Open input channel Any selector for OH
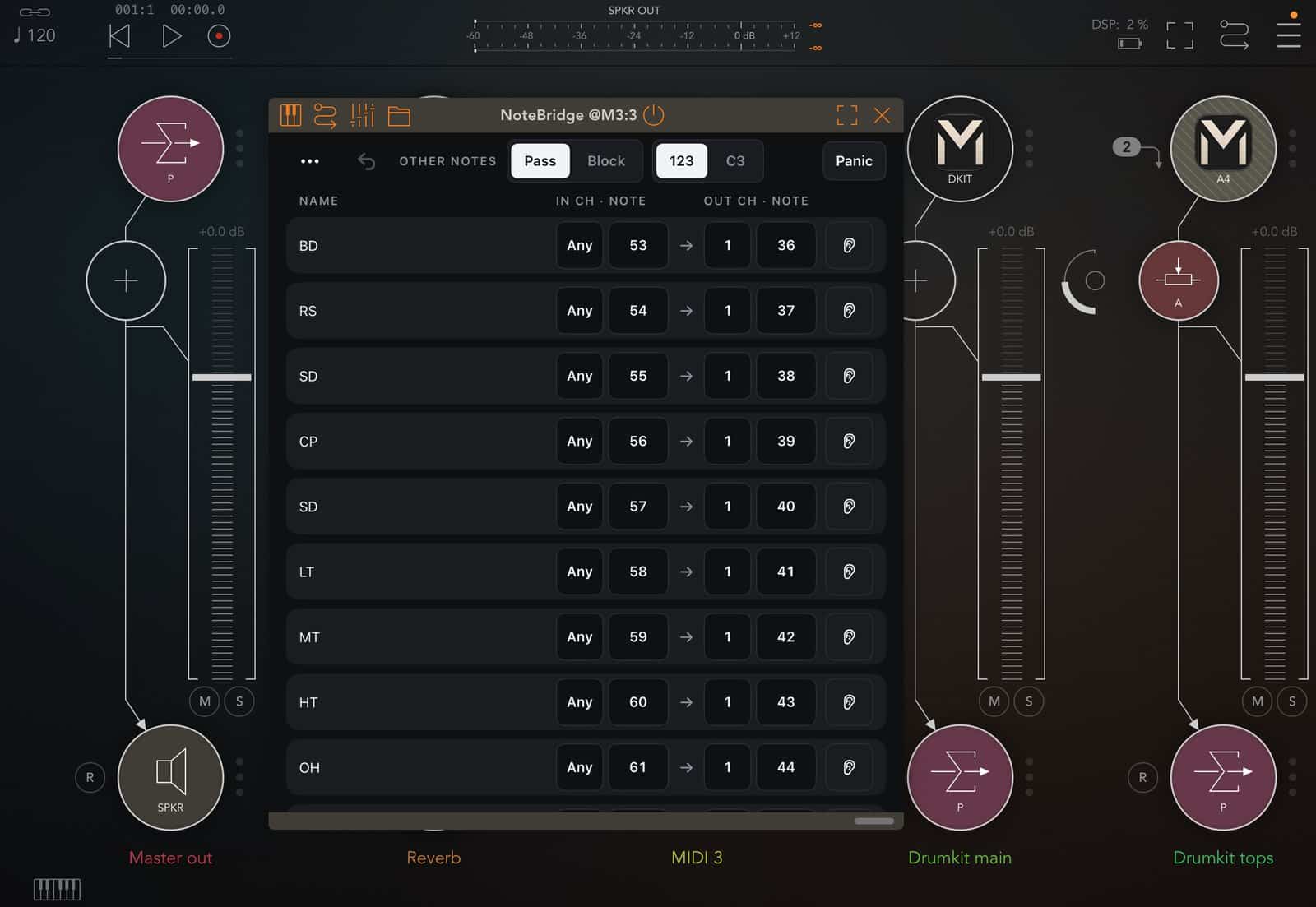Image resolution: width=1316 pixels, height=907 pixels. coord(580,767)
